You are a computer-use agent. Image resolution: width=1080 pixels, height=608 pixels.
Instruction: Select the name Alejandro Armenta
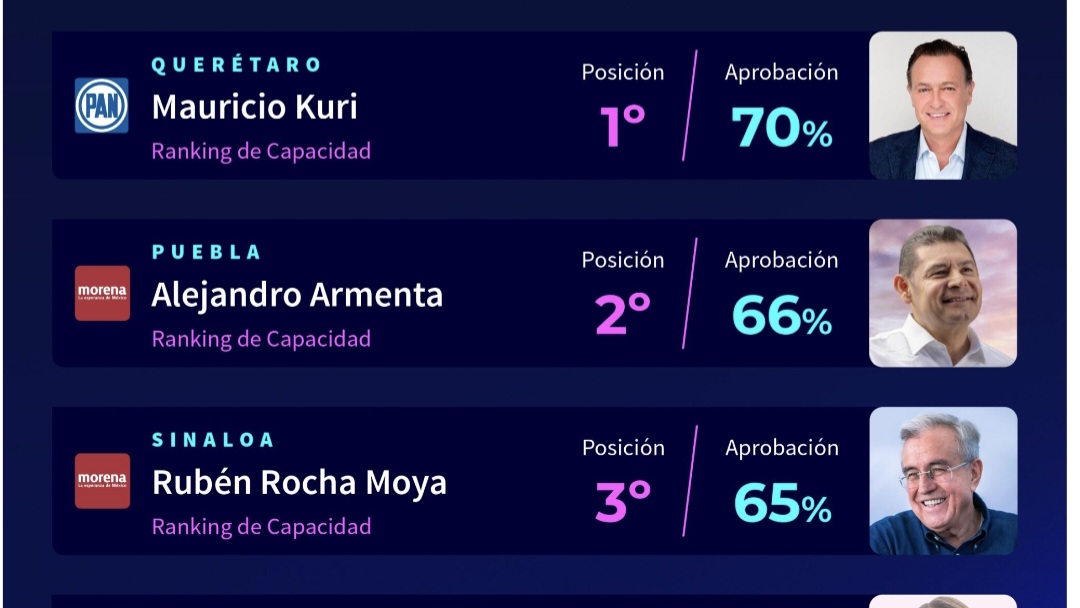pyautogui.click(x=297, y=296)
